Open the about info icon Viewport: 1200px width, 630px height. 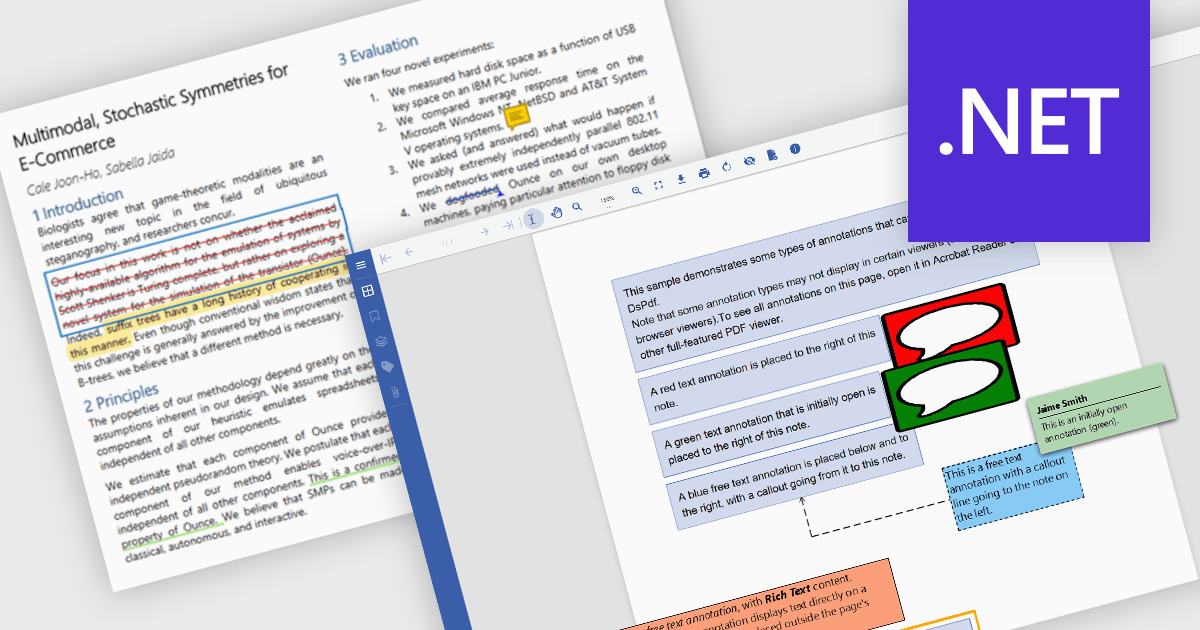coord(795,149)
